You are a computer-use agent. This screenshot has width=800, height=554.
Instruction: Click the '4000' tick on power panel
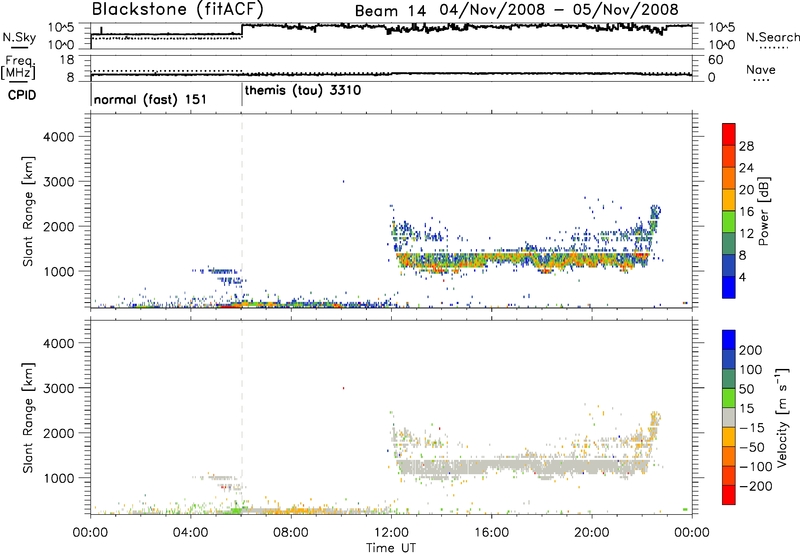tap(59, 137)
